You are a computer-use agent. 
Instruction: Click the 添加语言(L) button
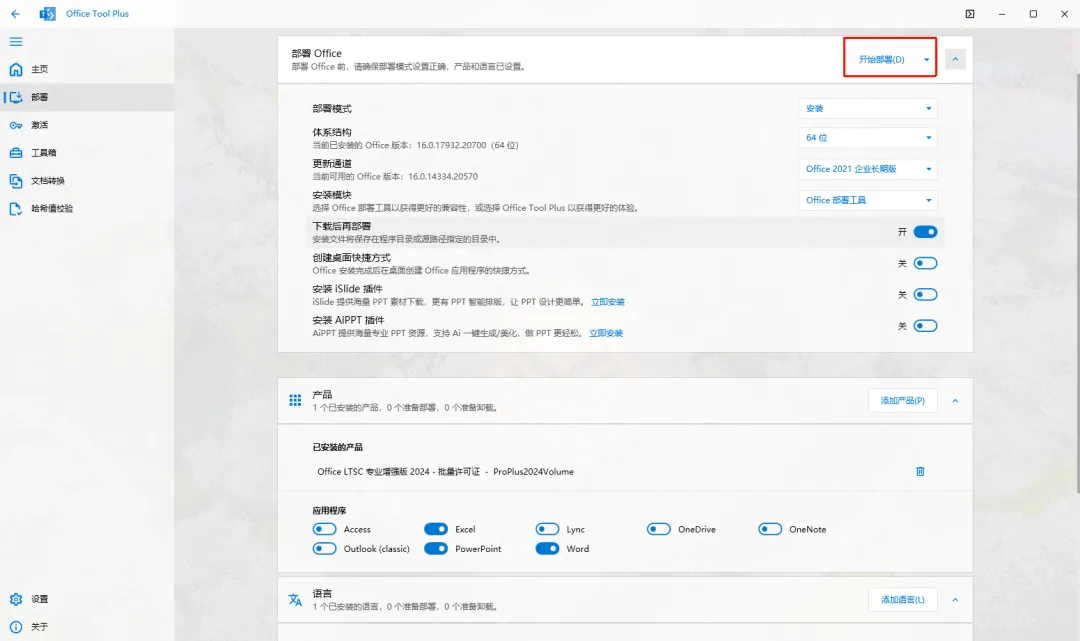click(x=902, y=600)
